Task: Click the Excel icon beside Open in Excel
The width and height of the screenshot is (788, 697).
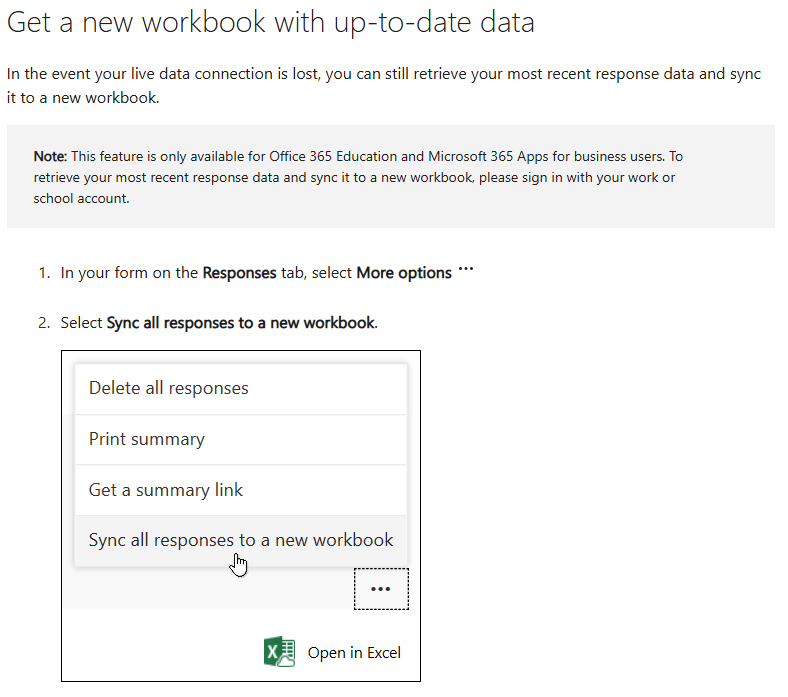Action: [x=279, y=652]
